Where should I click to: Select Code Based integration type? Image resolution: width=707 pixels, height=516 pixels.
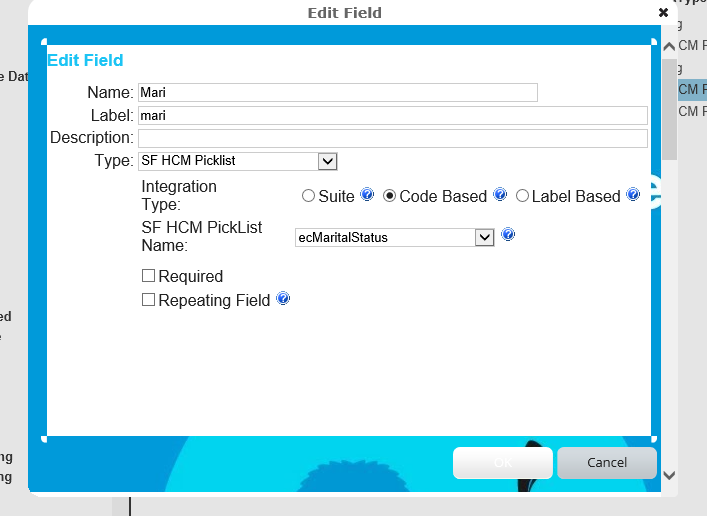click(389, 196)
